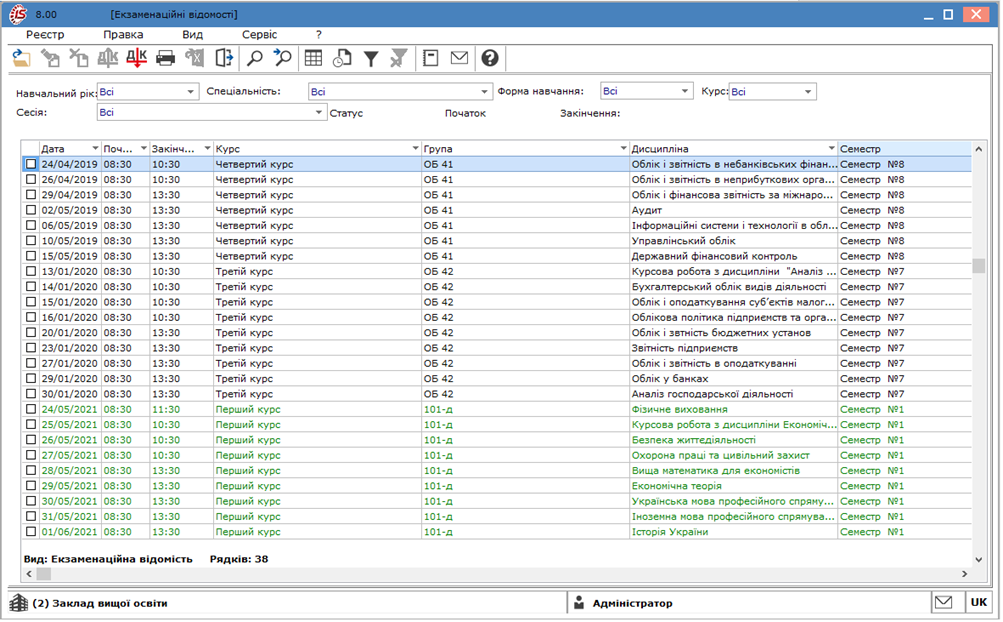Click the building institution icon
The height and width of the screenshot is (622, 1003).
pyautogui.click(x=19, y=603)
